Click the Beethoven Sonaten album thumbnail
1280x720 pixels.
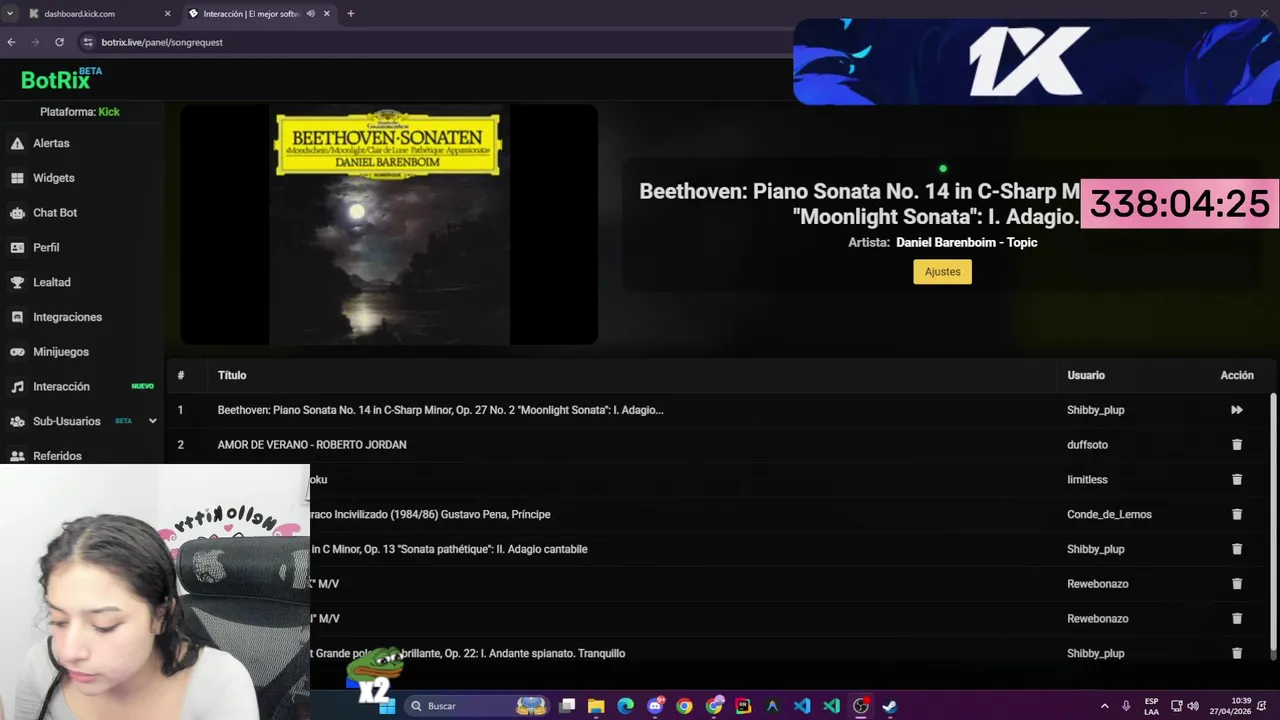(389, 225)
